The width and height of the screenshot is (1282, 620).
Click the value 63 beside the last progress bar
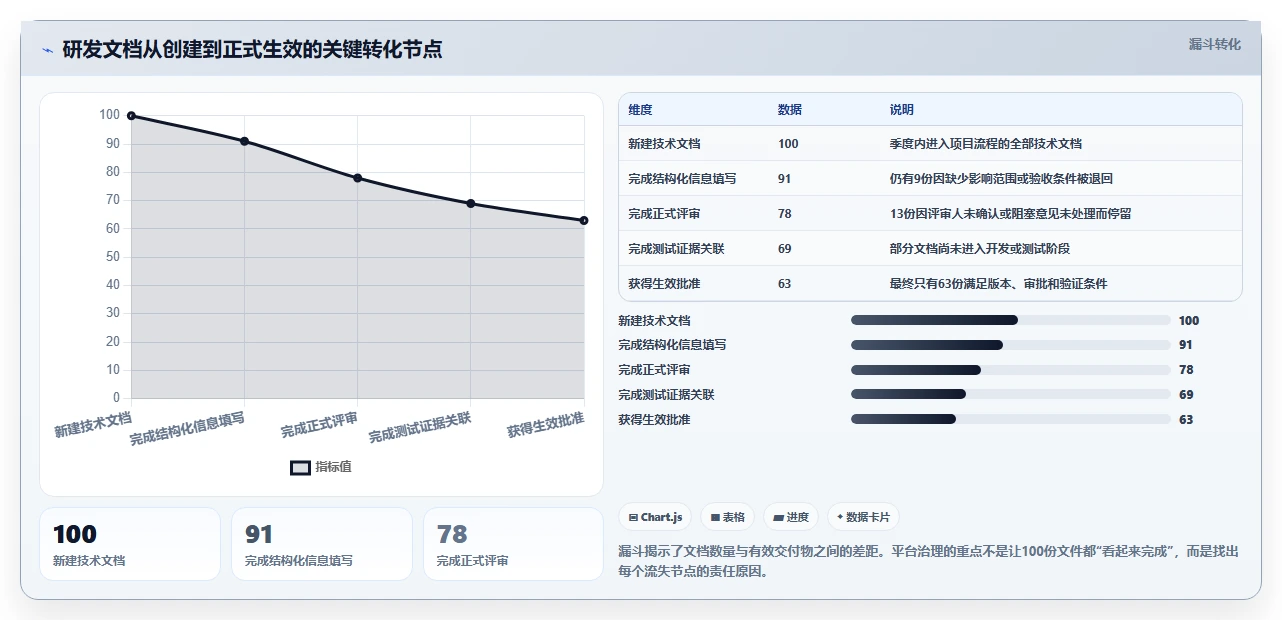tap(1186, 420)
